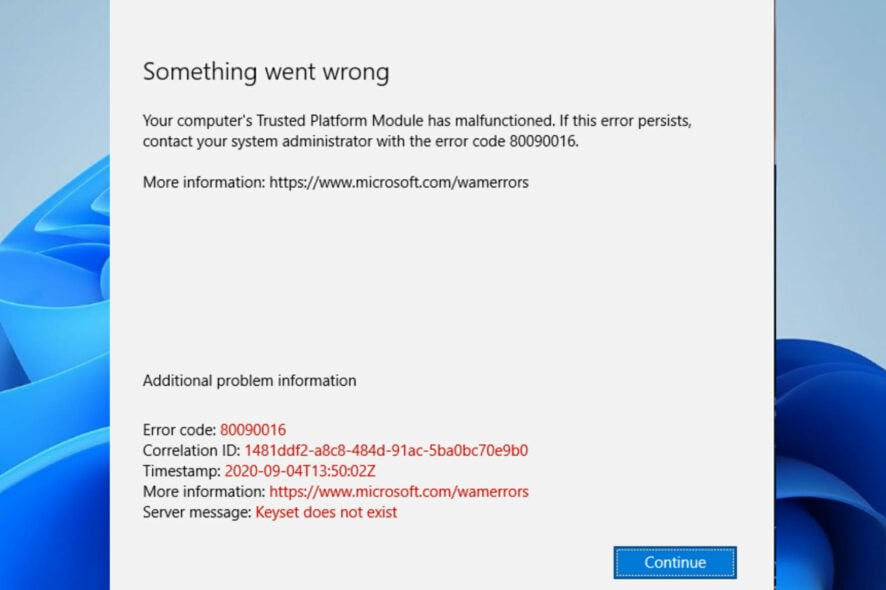The image size is (886, 590).
Task: Click the Additional problem information section label
Action: tap(249, 380)
